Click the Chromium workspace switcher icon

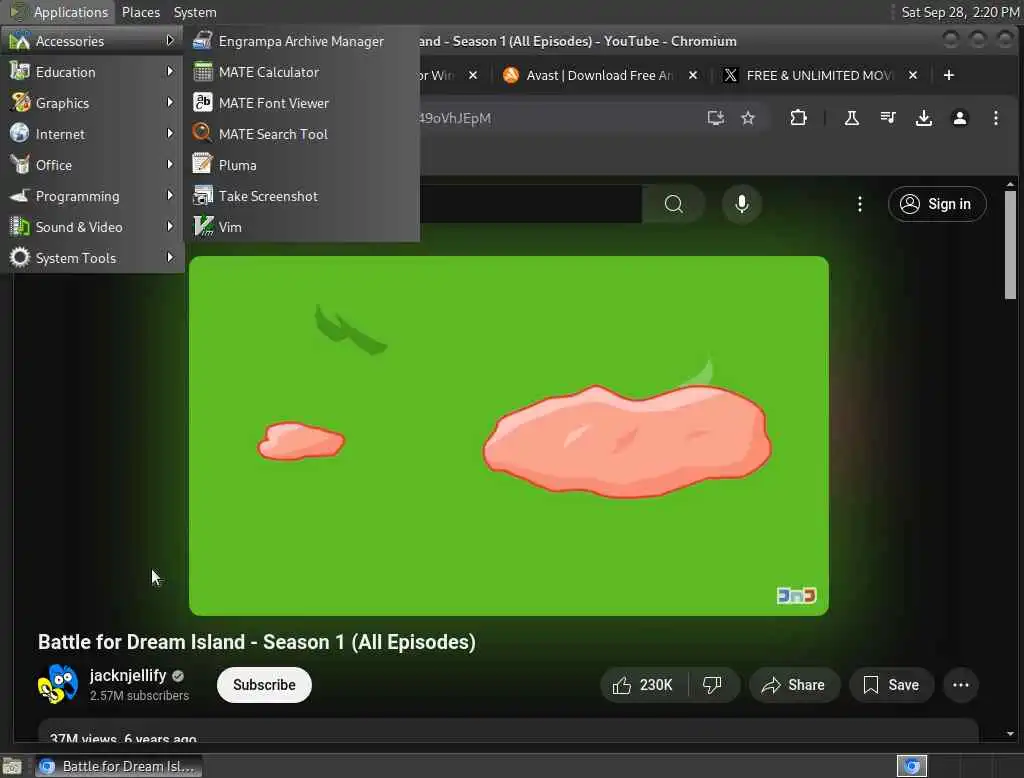912,766
